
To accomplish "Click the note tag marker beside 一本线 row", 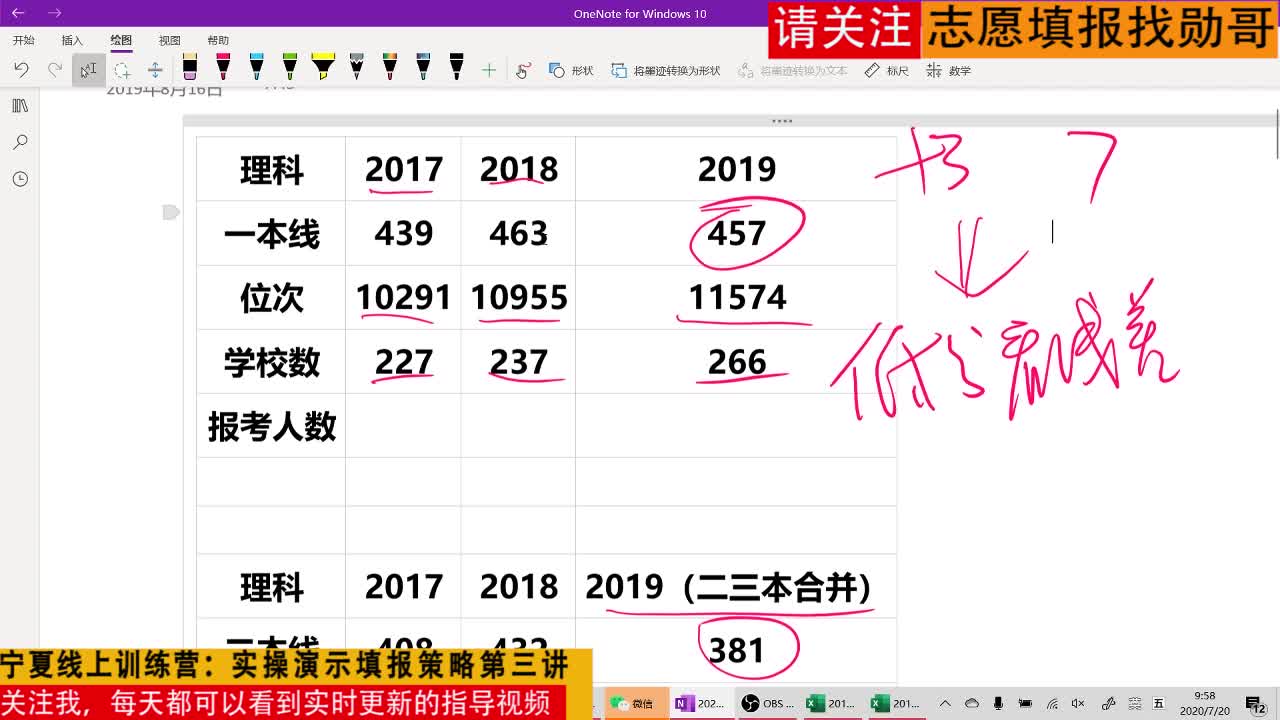I will [170, 212].
